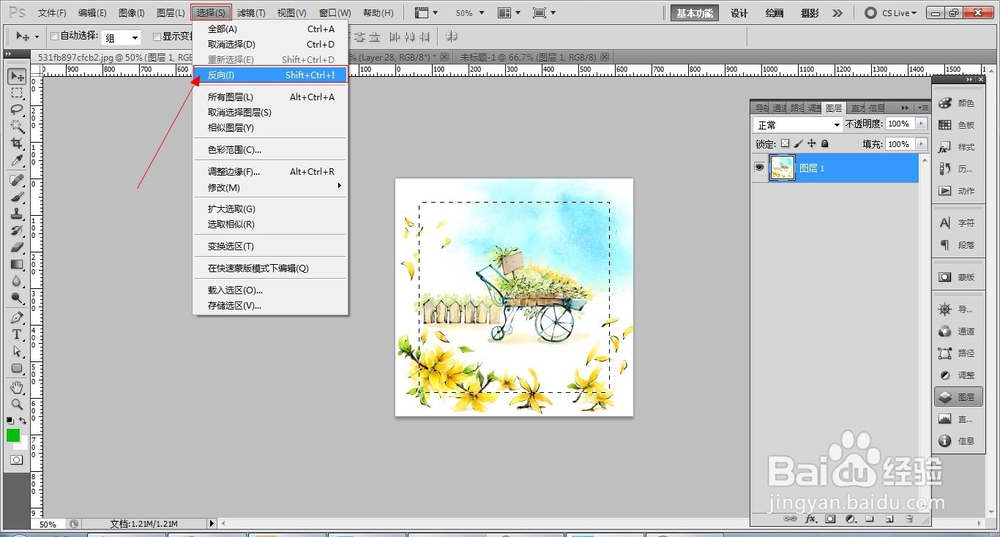
Task: Open the 动作 actions panel
Action: coord(957,191)
